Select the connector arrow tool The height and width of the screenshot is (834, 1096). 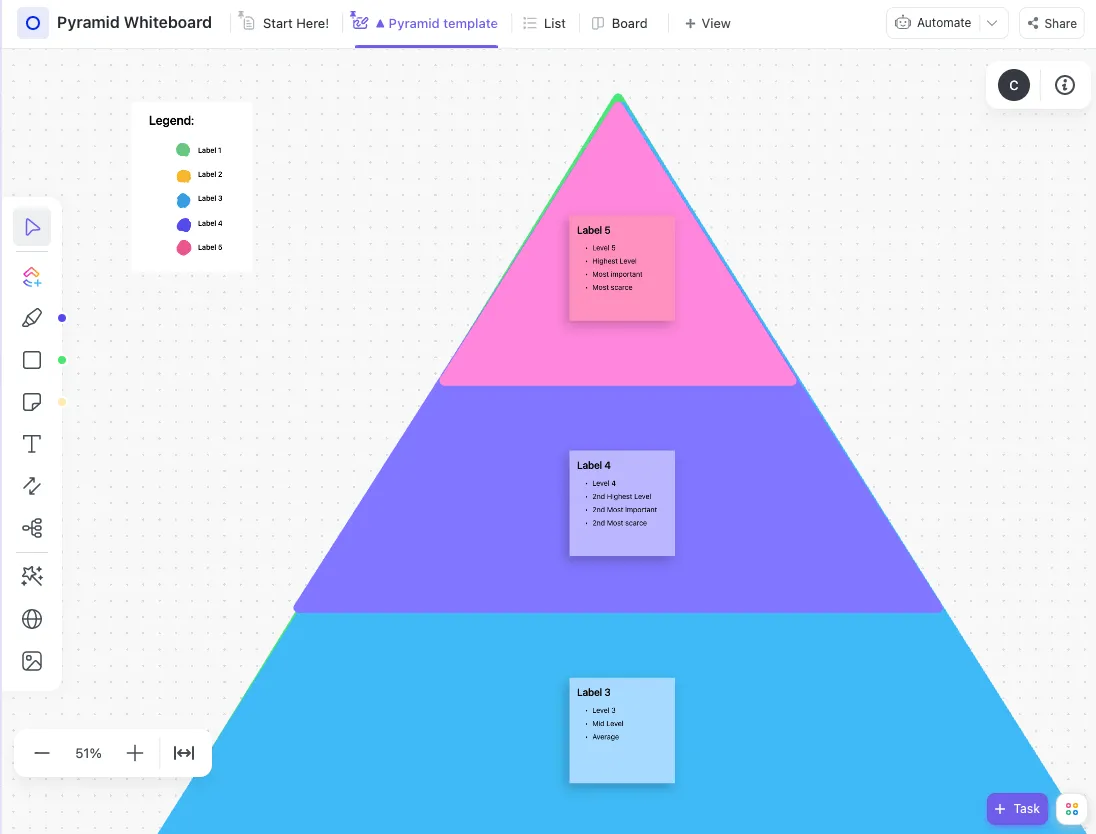[32, 486]
